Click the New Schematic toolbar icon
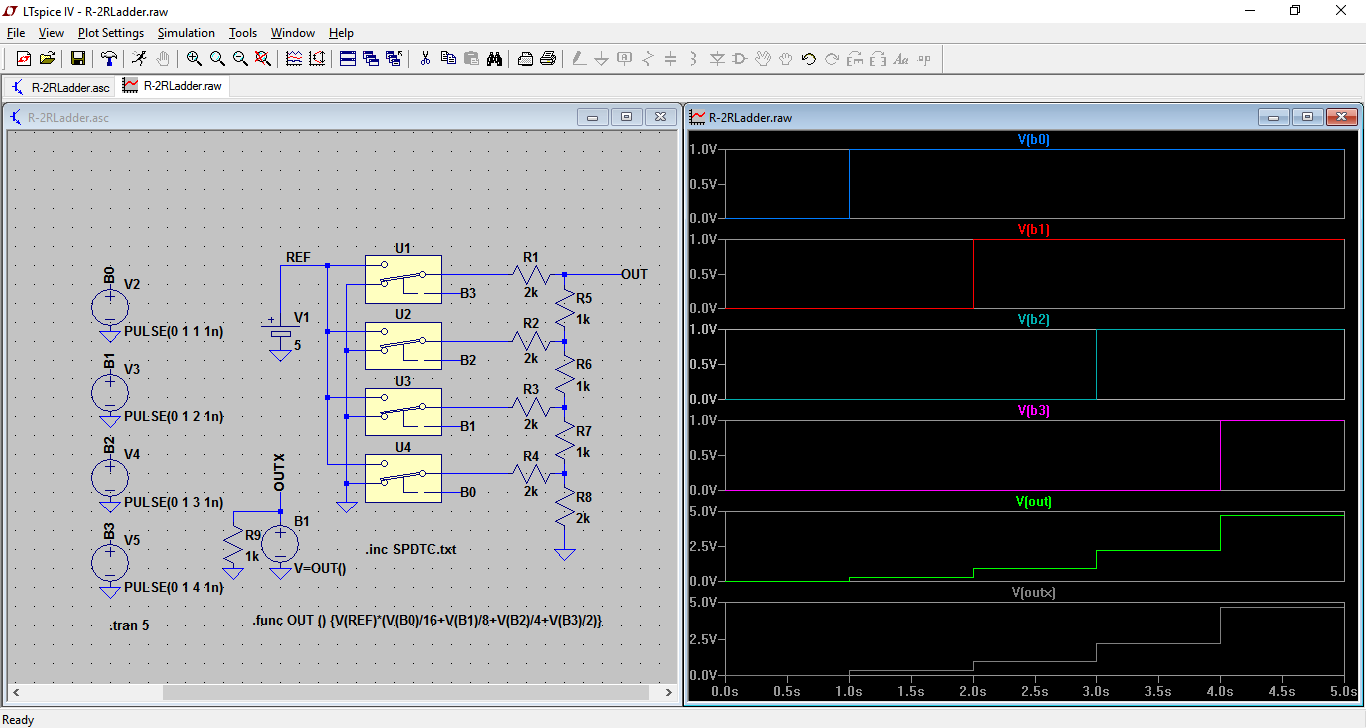The height and width of the screenshot is (728, 1366). tap(23, 59)
